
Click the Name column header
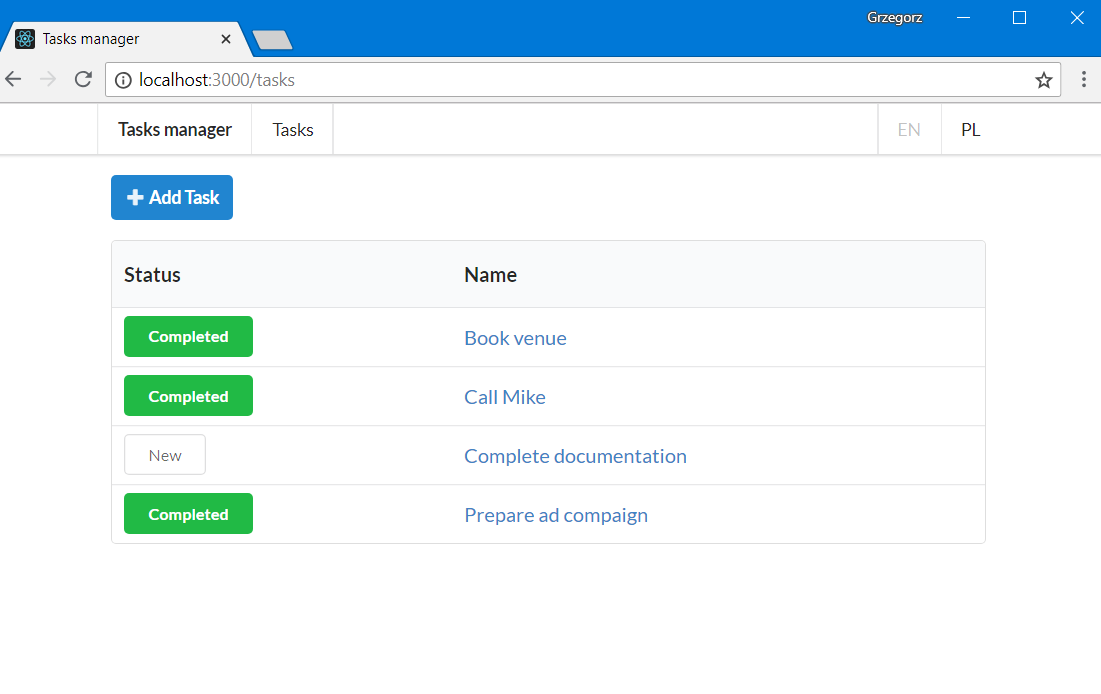click(x=490, y=275)
